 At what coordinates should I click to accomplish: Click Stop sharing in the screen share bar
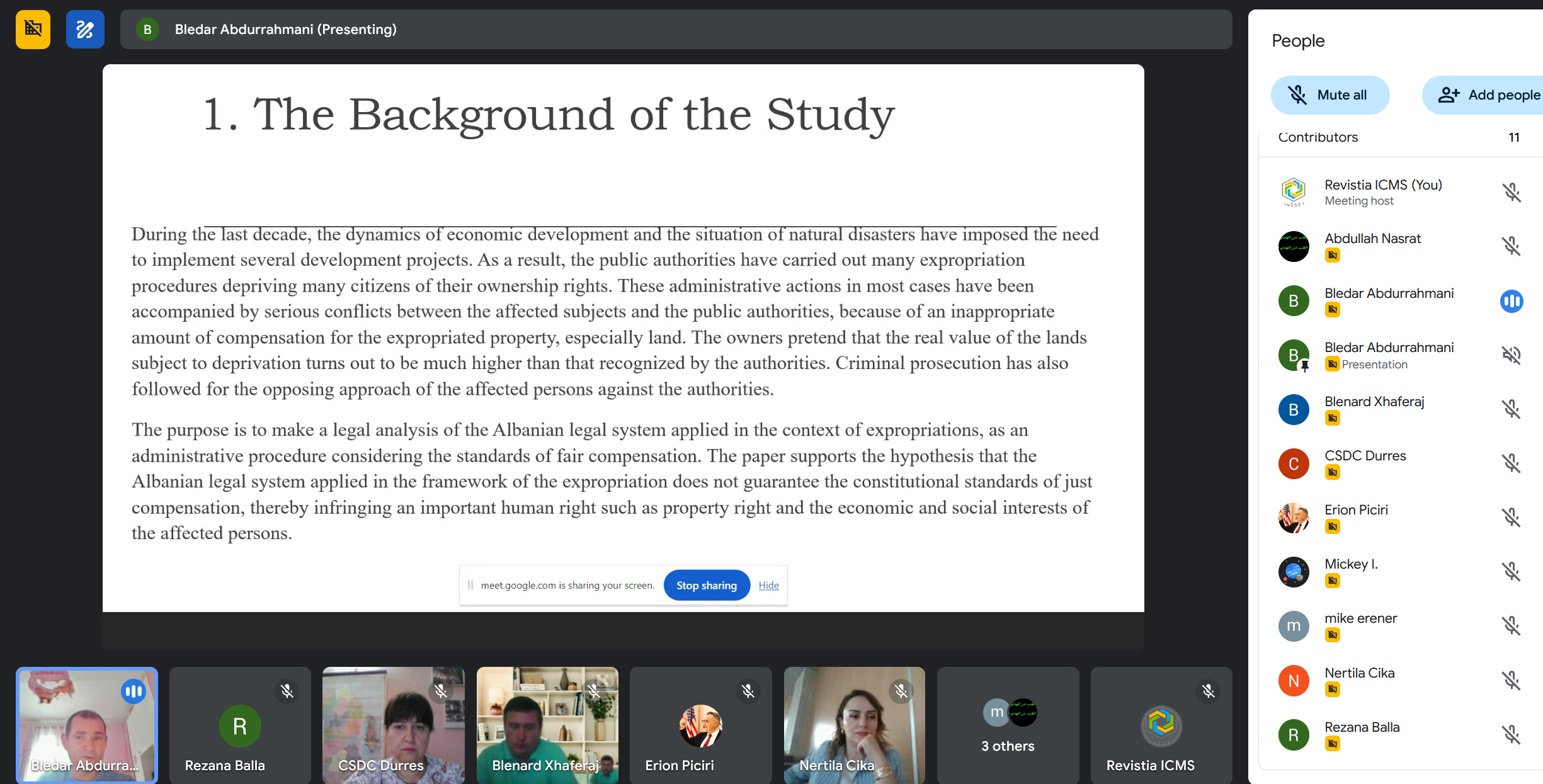coord(706,585)
